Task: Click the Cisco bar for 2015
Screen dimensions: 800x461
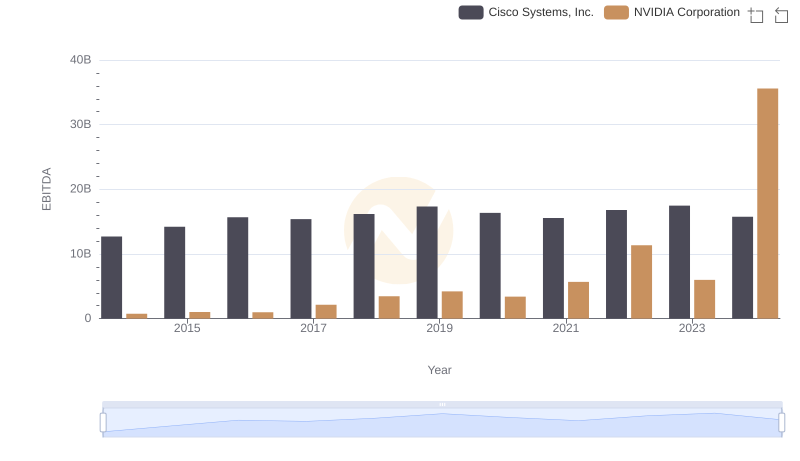Action: point(174,272)
